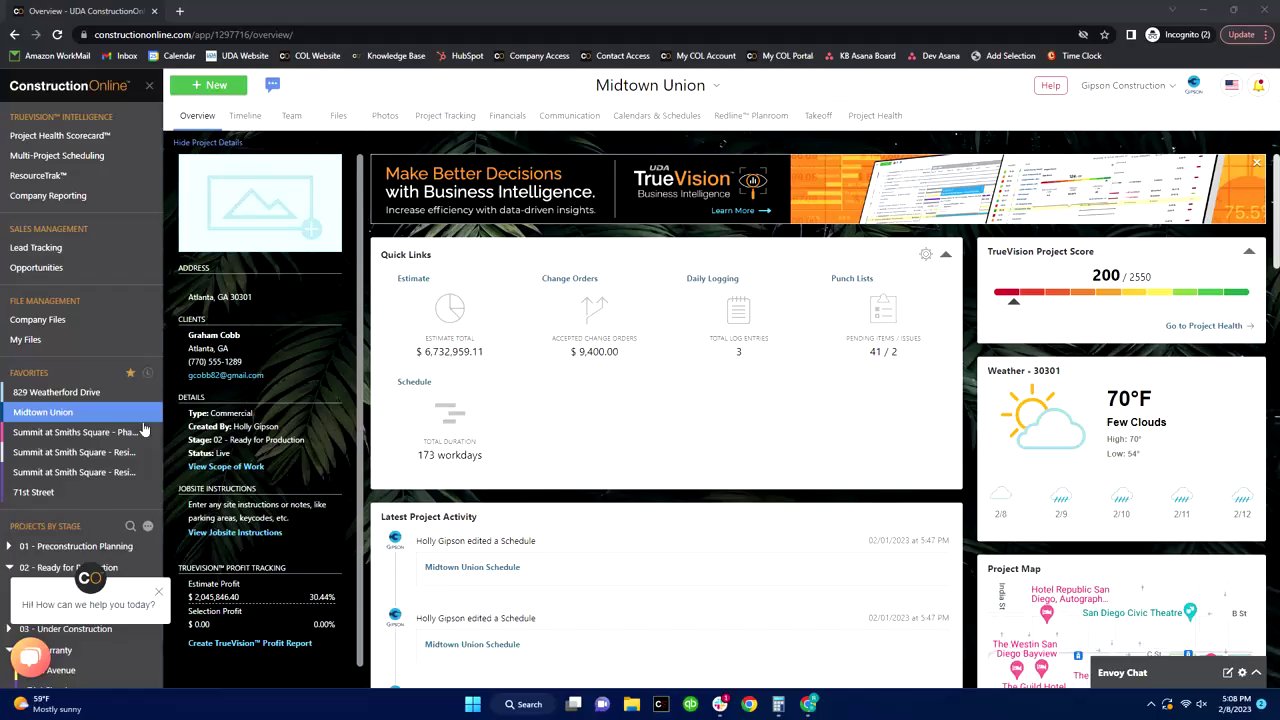The image size is (1280, 720).
Task: Add project photo placeholder image
Action: 260,203
